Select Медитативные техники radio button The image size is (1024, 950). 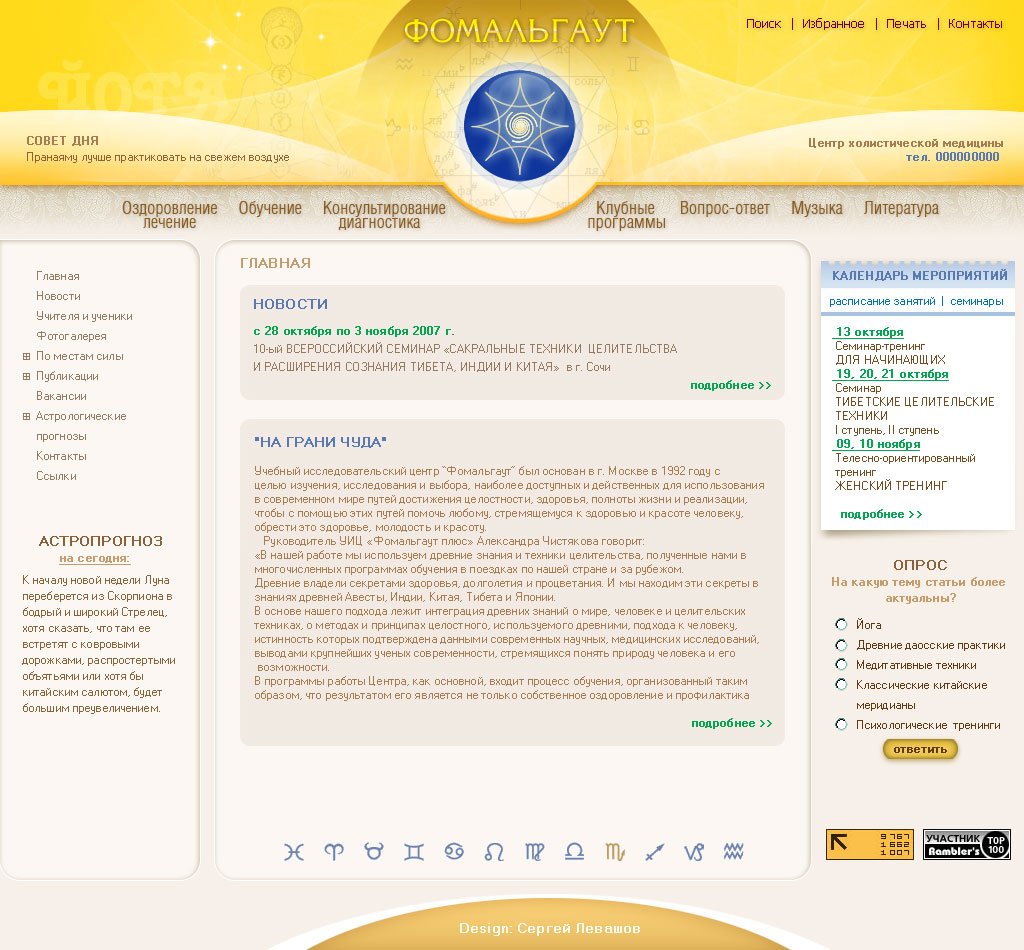tap(841, 665)
